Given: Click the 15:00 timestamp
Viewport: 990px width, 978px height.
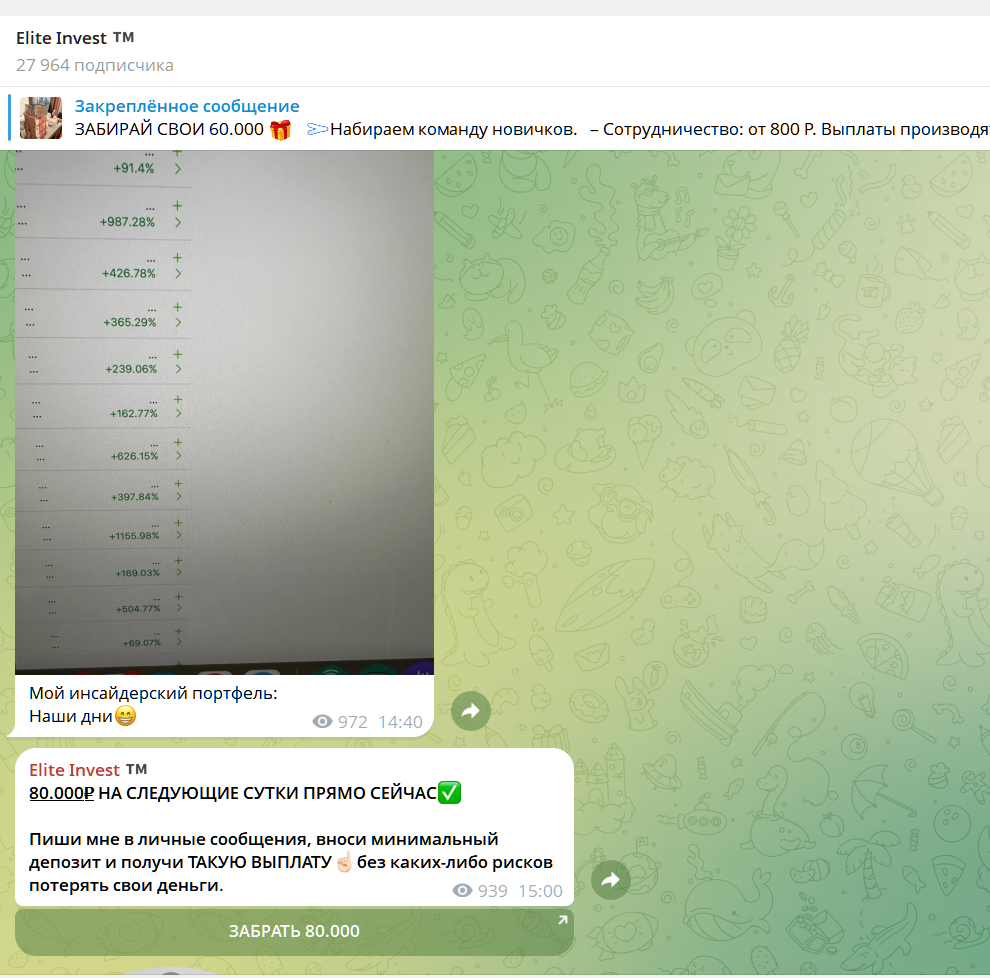Looking at the screenshot, I should click(x=540, y=890).
